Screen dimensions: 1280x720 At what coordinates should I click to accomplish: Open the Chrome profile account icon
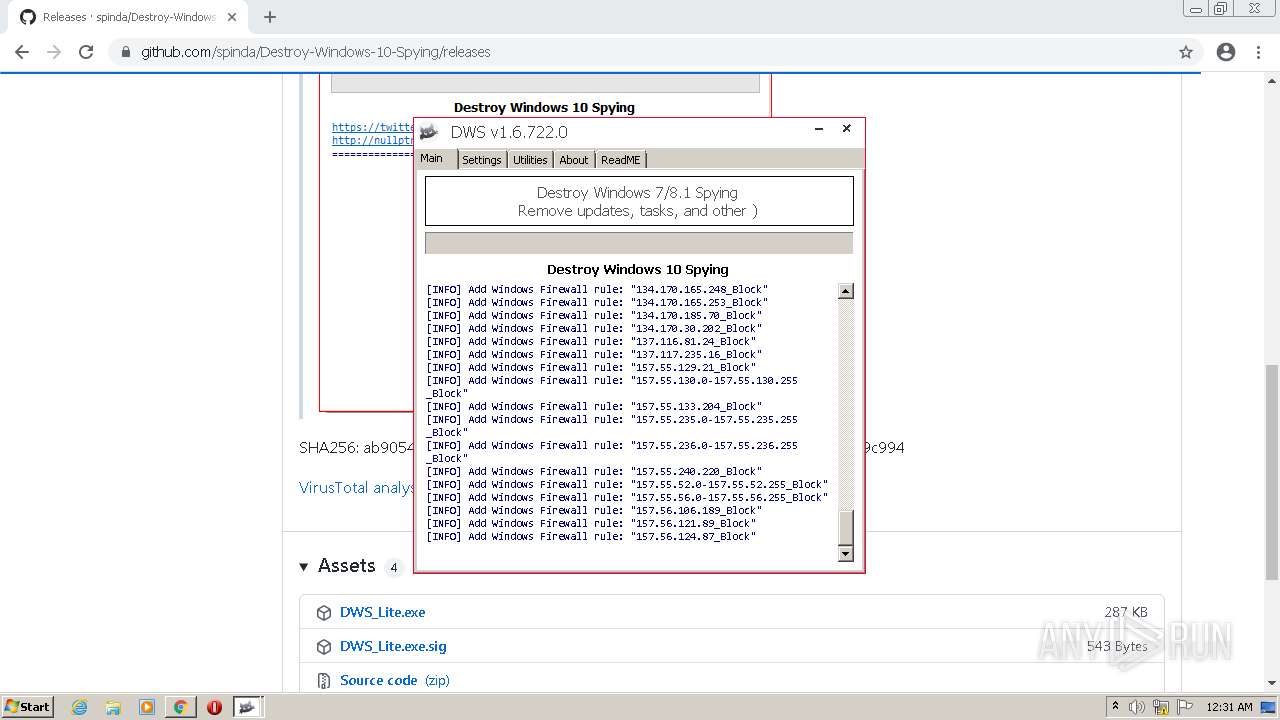(x=1226, y=52)
